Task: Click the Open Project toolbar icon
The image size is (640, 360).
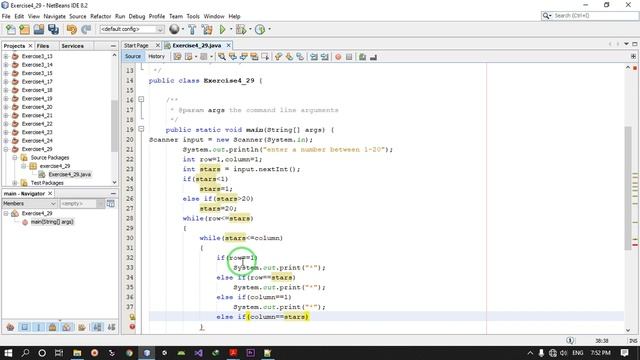Action: 39,29
